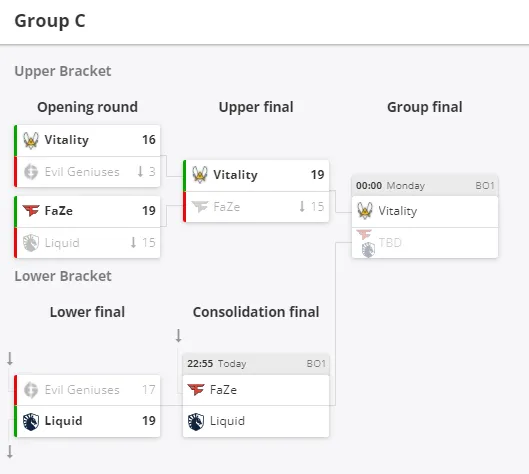The height and width of the screenshot is (474, 529).
Task: Open FaZe team link in Consolidation final
Action: 223,390
